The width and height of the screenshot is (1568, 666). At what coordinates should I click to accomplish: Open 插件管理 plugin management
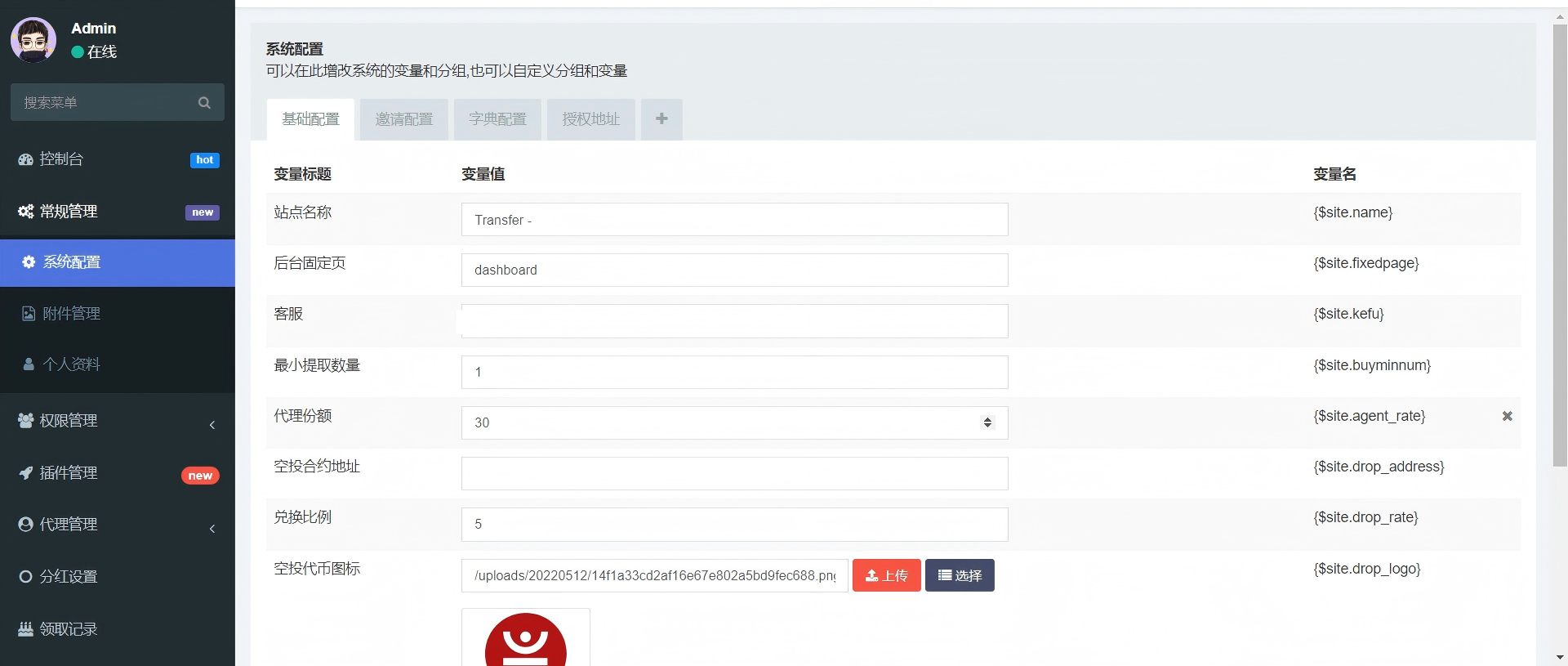coord(69,473)
